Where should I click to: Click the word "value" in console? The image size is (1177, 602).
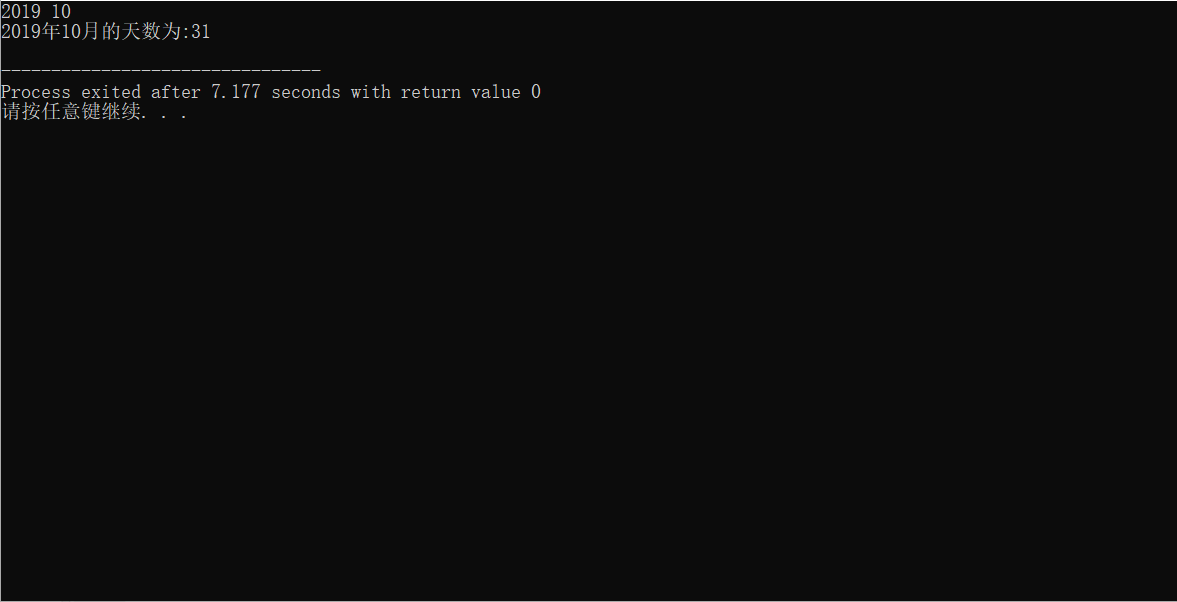496,92
